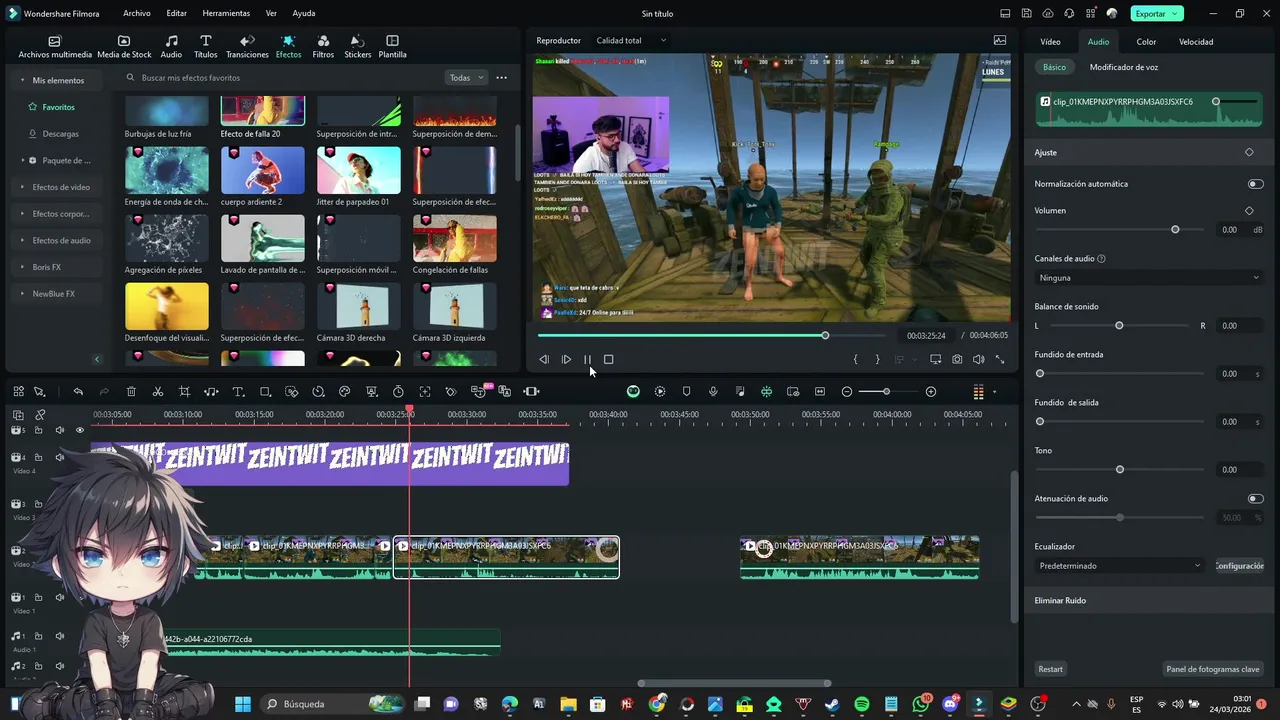Viewport: 1280px width, 720px height.
Task: Select Favoritos in the effects sidebar
Action: tap(58, 107)
